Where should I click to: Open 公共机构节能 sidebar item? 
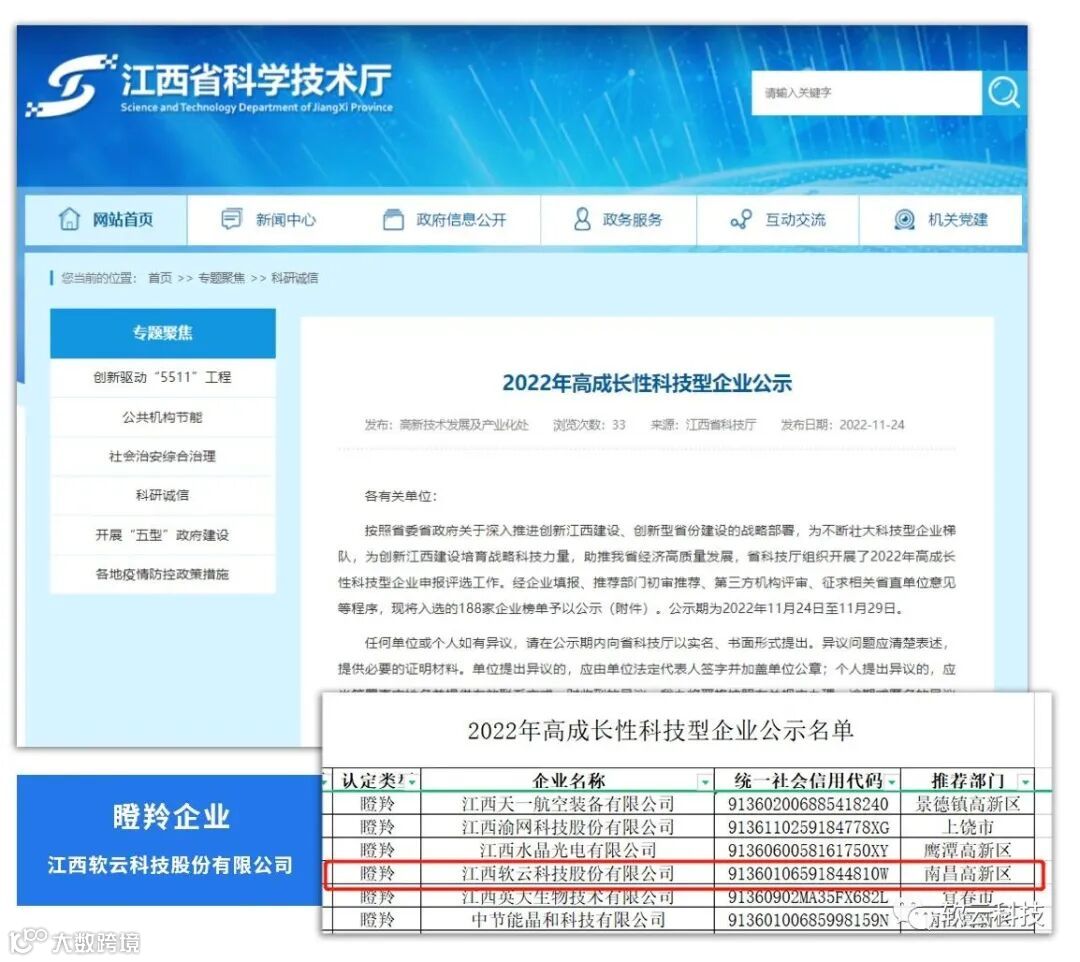point(163,417)
